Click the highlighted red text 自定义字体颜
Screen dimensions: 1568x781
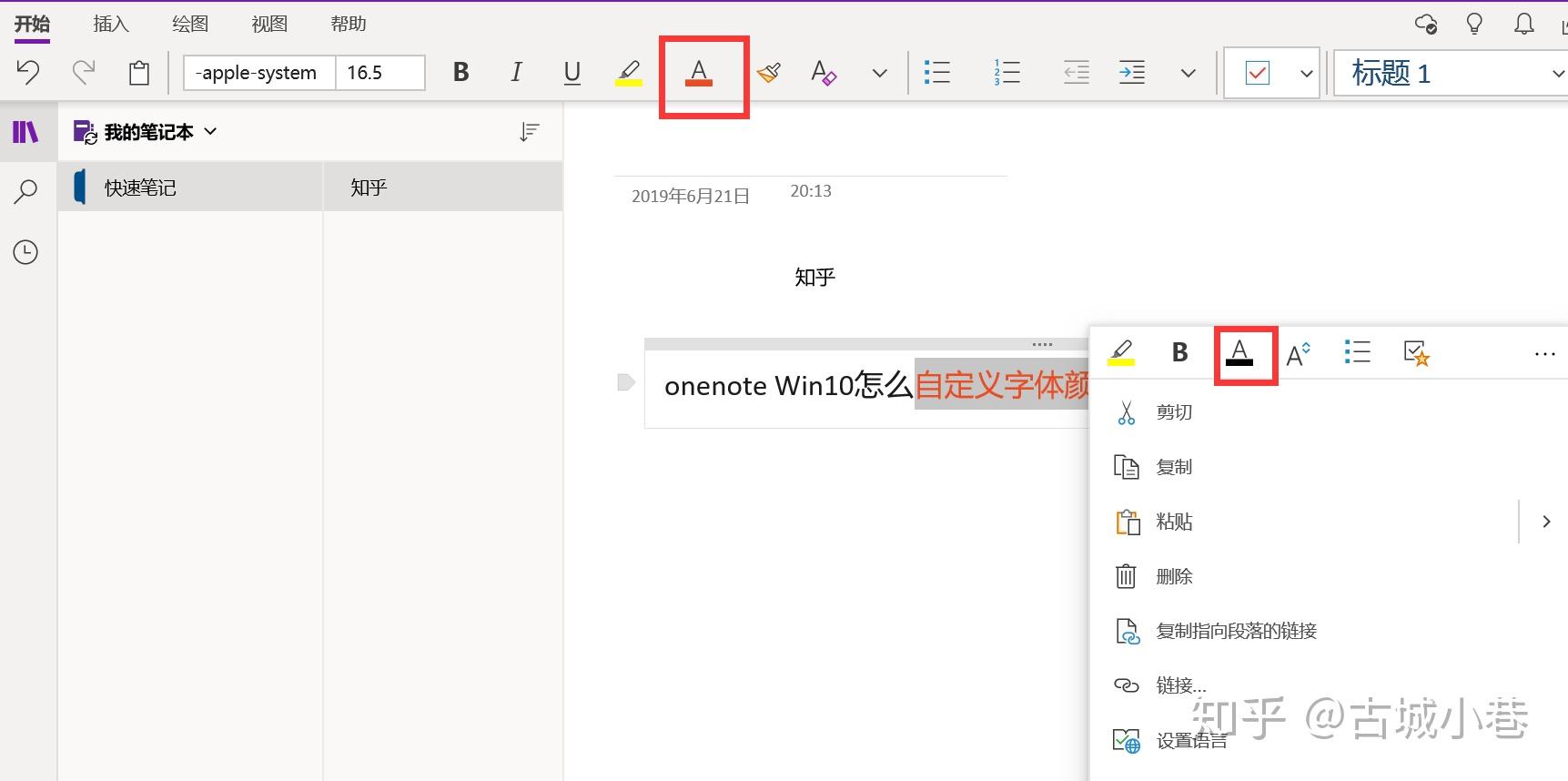[x=1002, y=385]
